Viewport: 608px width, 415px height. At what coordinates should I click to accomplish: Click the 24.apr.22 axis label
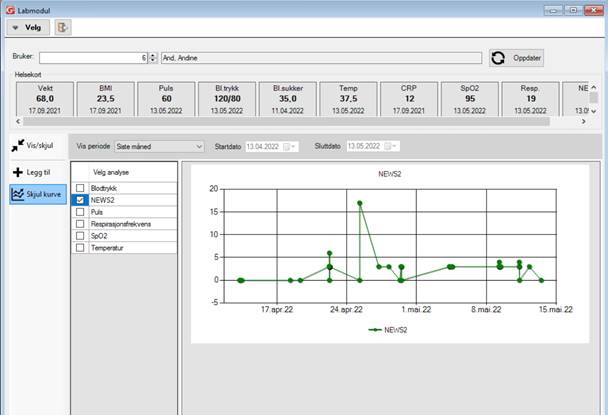point(346,310)
